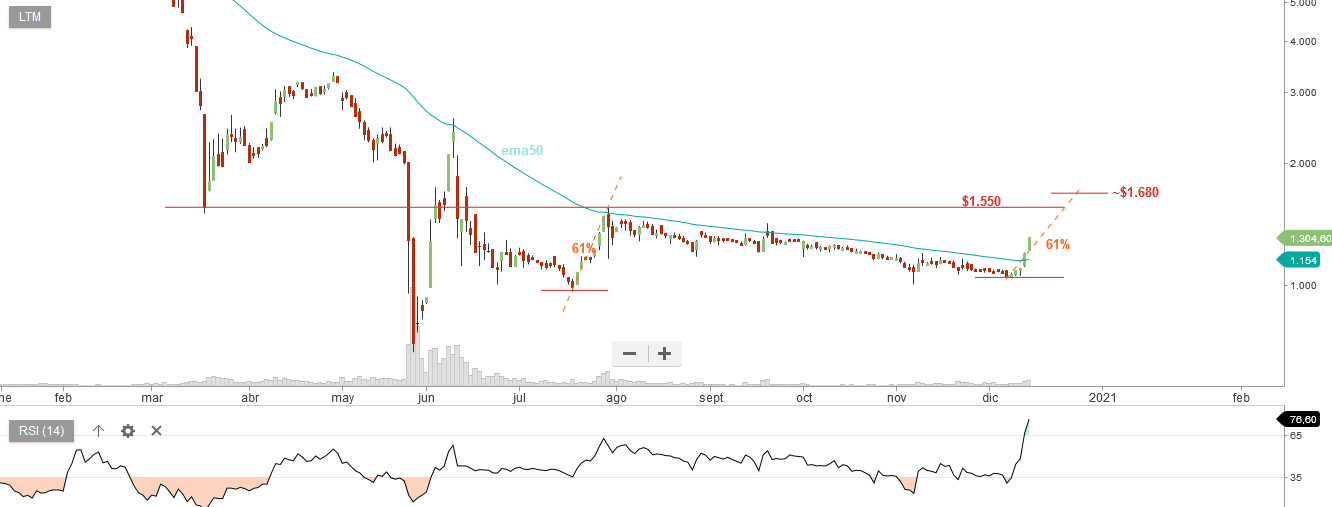Click the RSI (14) indicator label
Viewport: 1332px width, 507px height.
[x=42, y=431]
